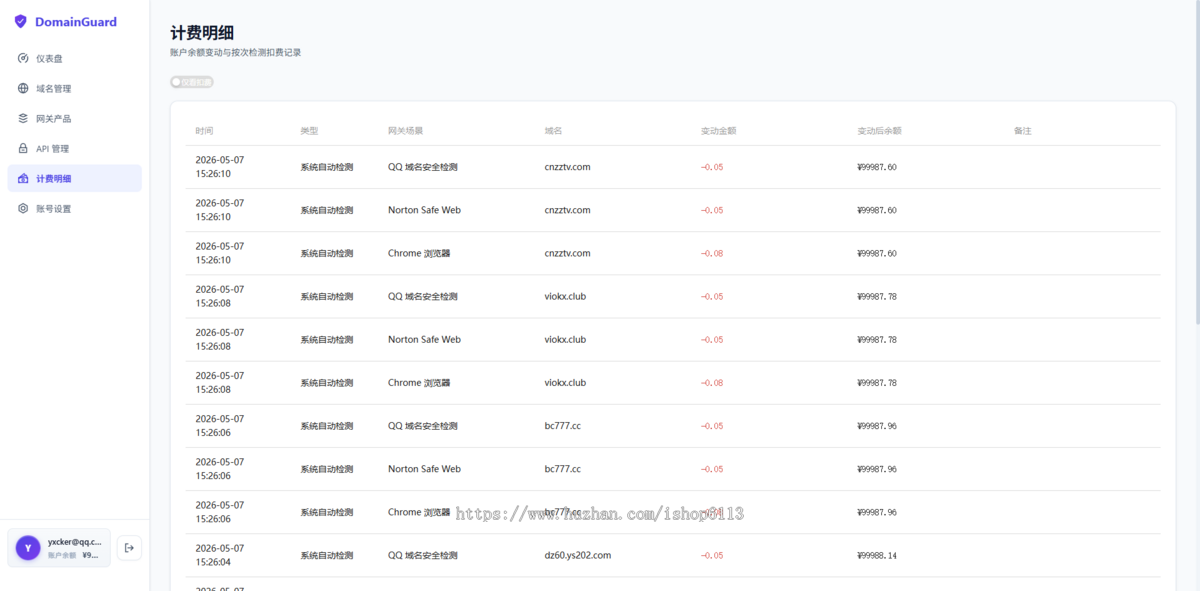Click the DomainGuard brand name
This screenshot has height=591, width=1200.
[76, 22]
